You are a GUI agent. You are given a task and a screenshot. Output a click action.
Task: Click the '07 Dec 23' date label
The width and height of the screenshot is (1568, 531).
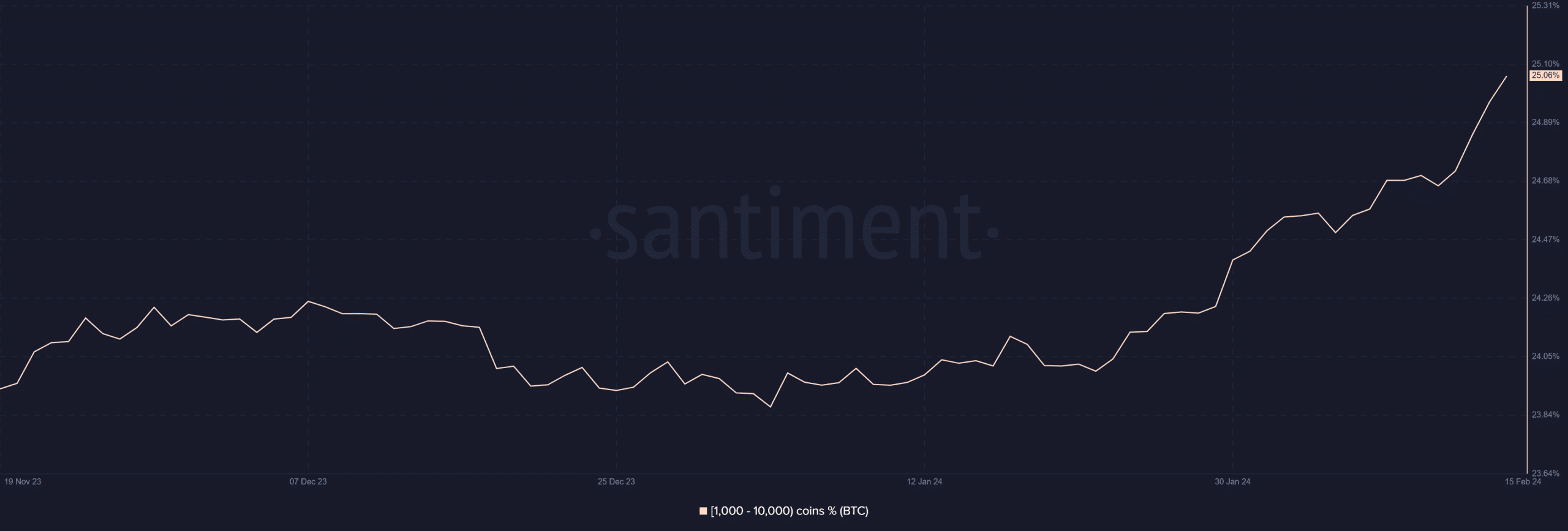308,481
